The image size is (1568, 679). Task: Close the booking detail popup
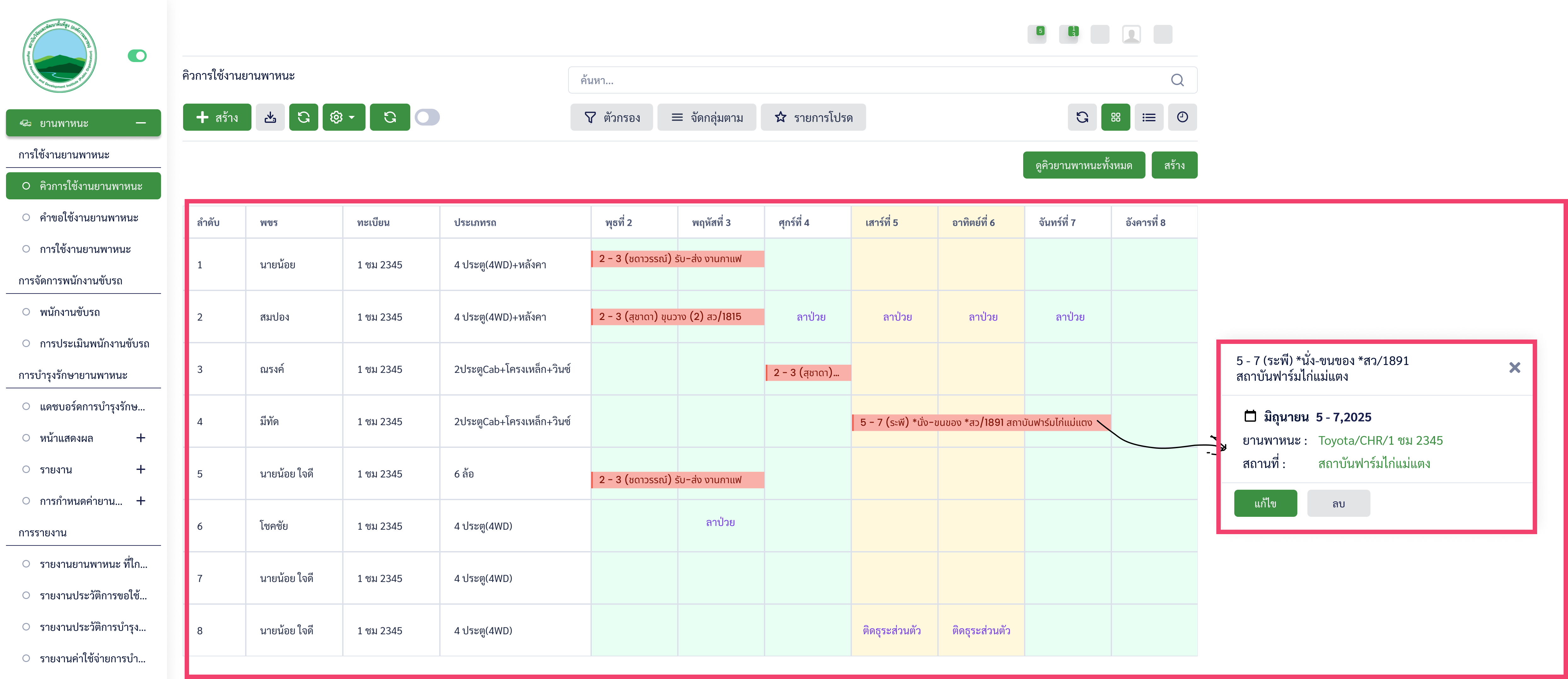pos(1514,368)
